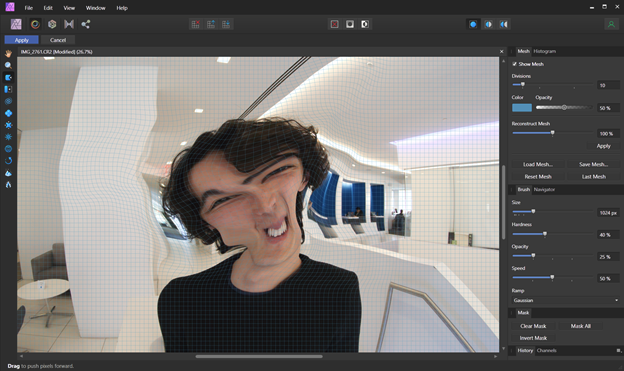This screenshot has height=371, width=624.
Task: Click the Cancel button
Action: pos(58,40)
